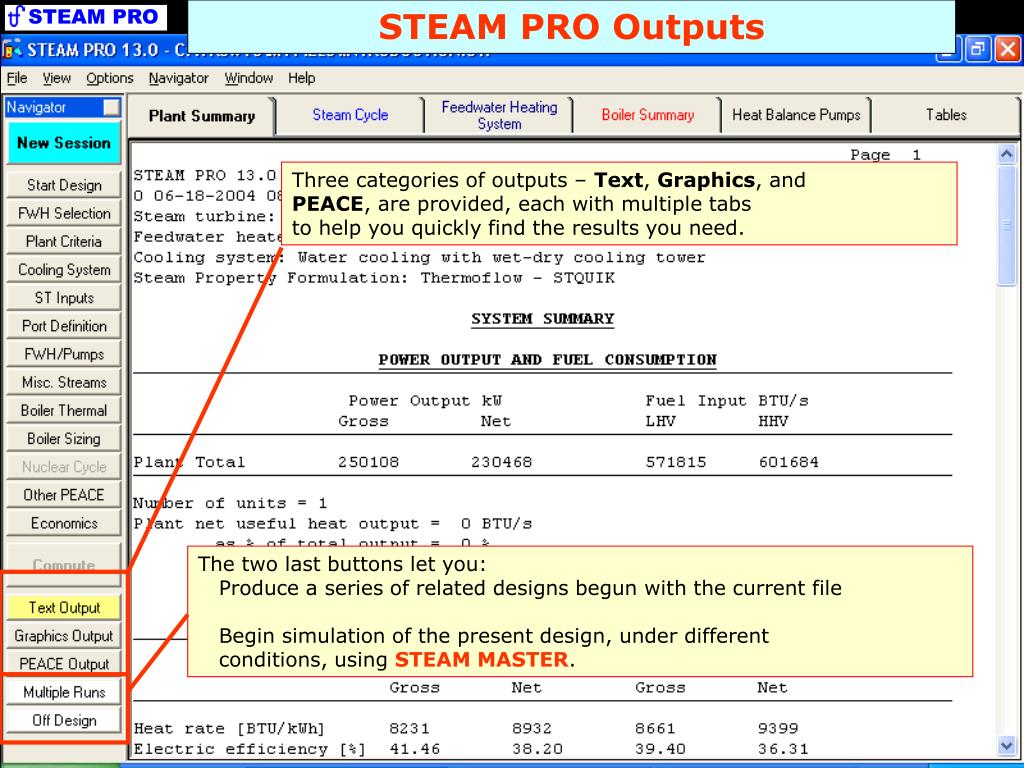
Task: Click the heat rate value 9399
Action: pos(778,728)
